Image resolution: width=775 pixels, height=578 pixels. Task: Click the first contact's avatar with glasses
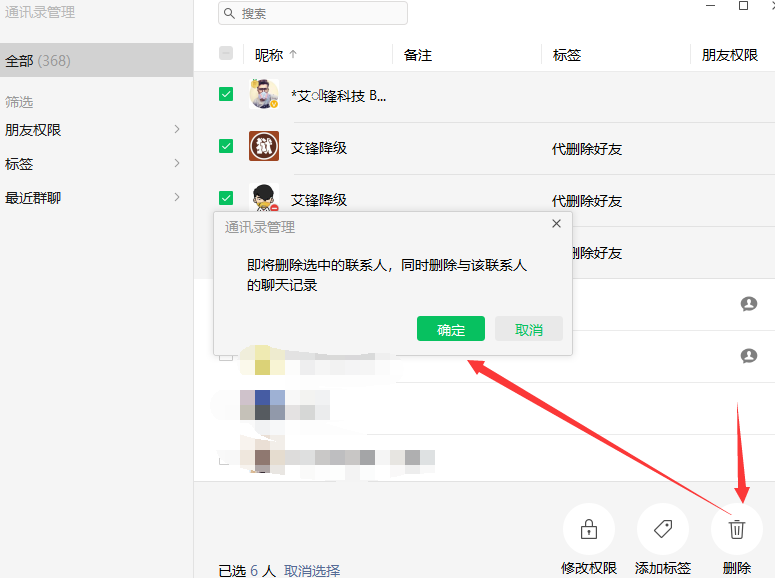[x=263, y=95]
